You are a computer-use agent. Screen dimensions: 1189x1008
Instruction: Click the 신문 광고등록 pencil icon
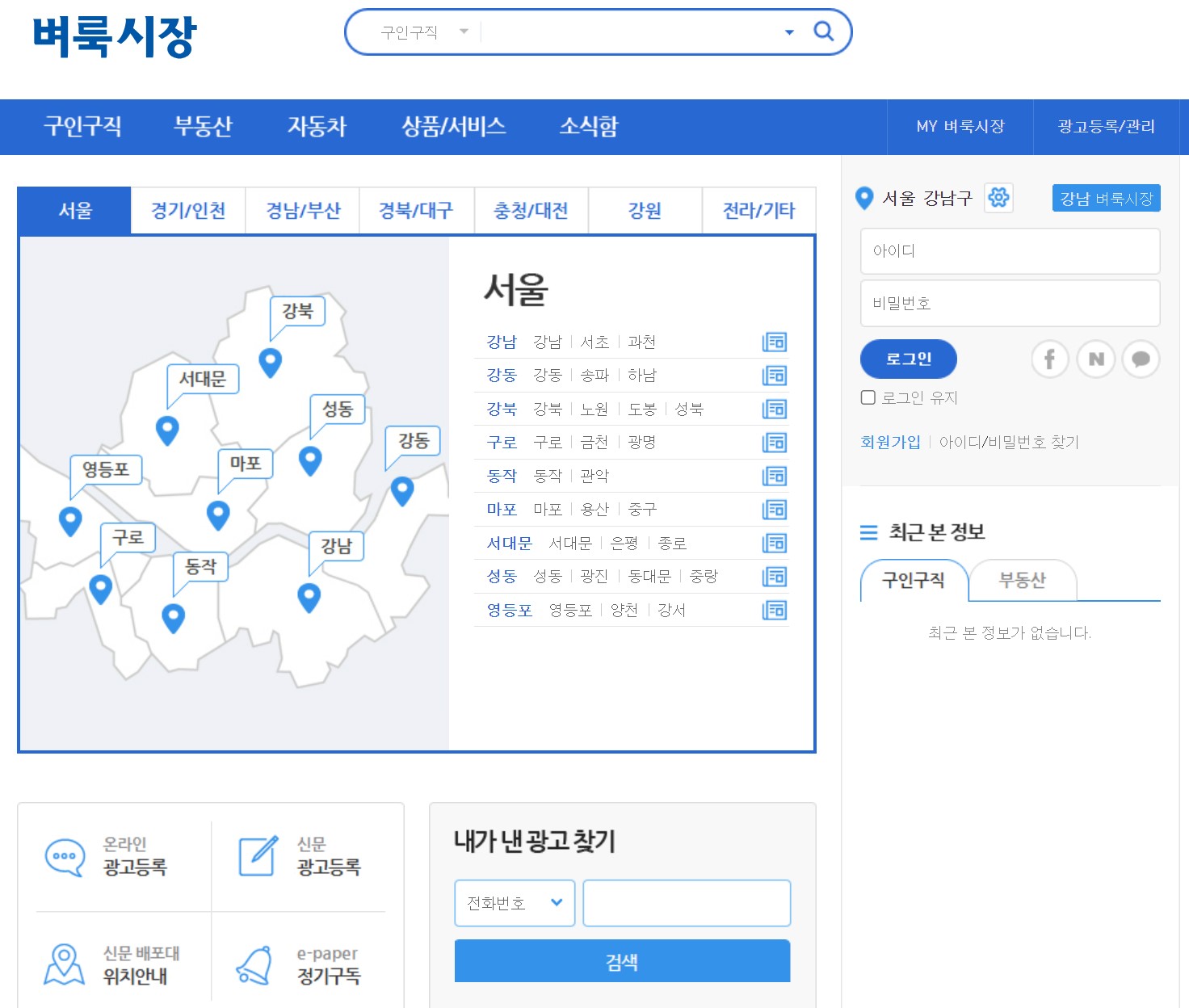257,856
